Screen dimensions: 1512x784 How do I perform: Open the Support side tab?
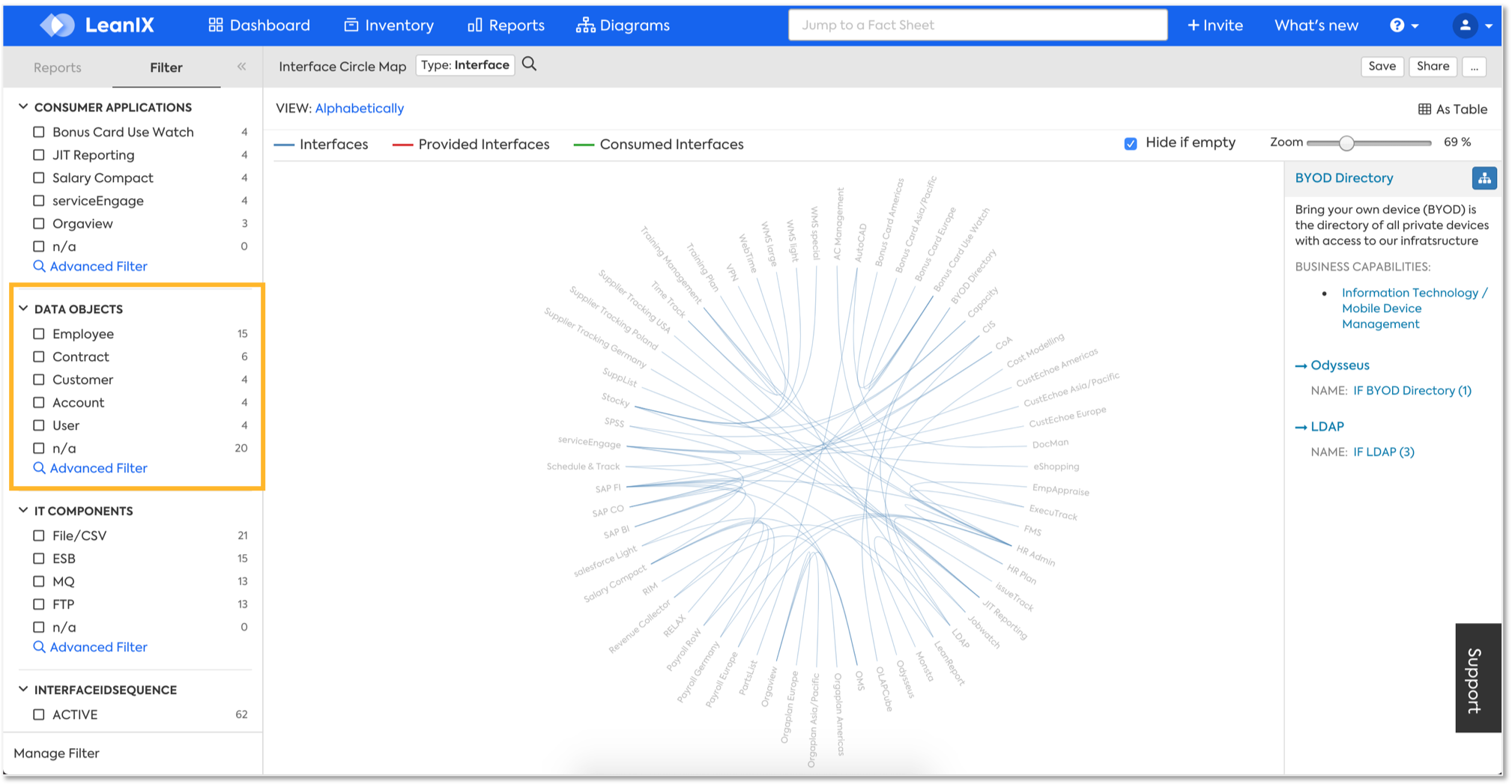[x=1478, y=678]
